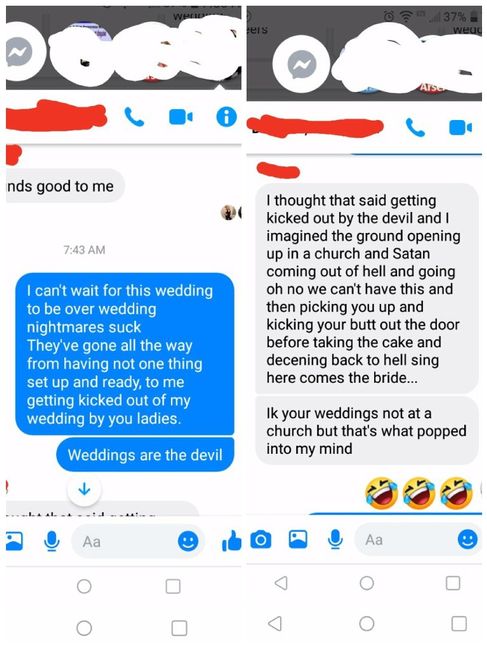Screen dimensions: 487x650
Task: Open camera in right chat composer
Action: (261, 540)
